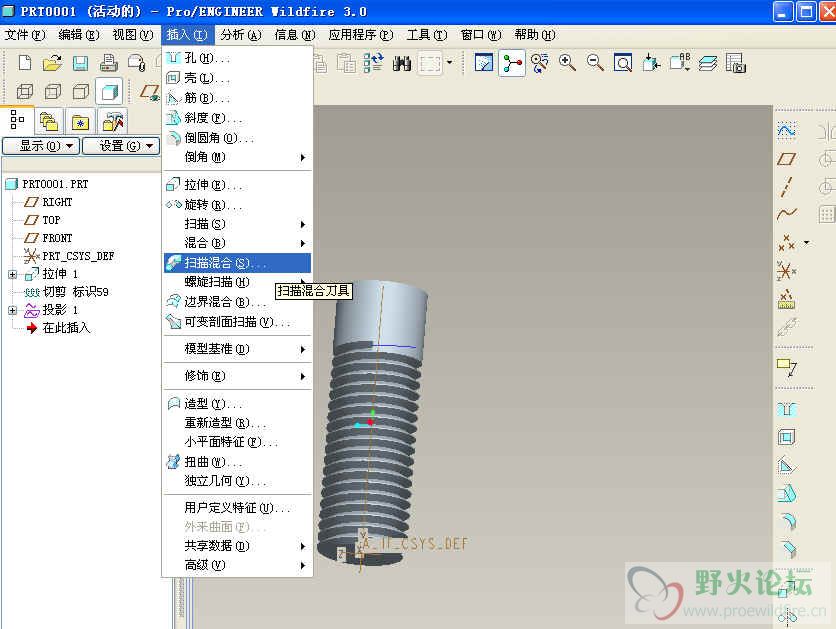Choose 孔 (Hole) from insert menu
The image size is (836, 629).
point(237,58)
